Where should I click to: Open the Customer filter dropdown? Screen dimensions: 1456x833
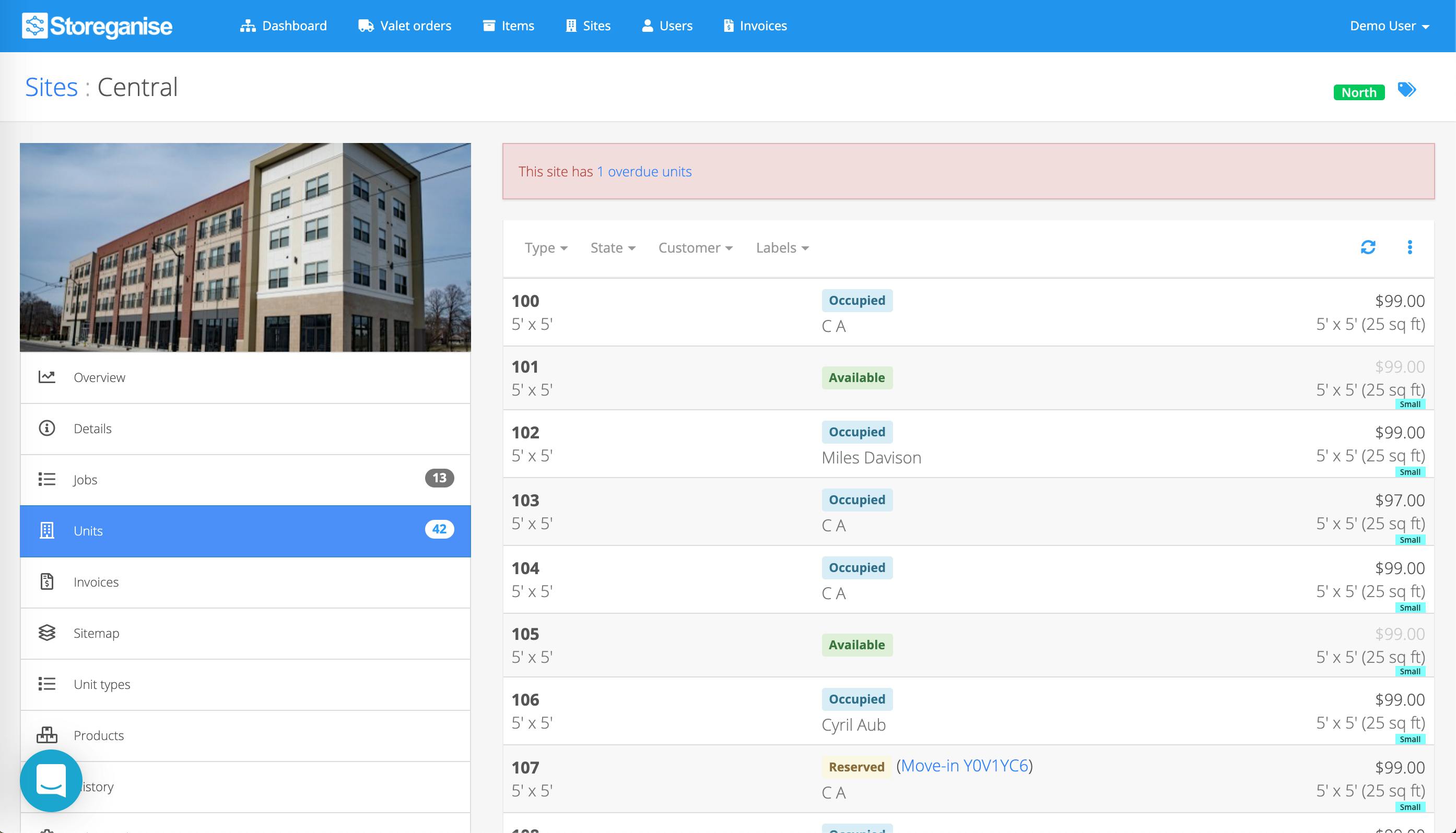coord(695,248)
